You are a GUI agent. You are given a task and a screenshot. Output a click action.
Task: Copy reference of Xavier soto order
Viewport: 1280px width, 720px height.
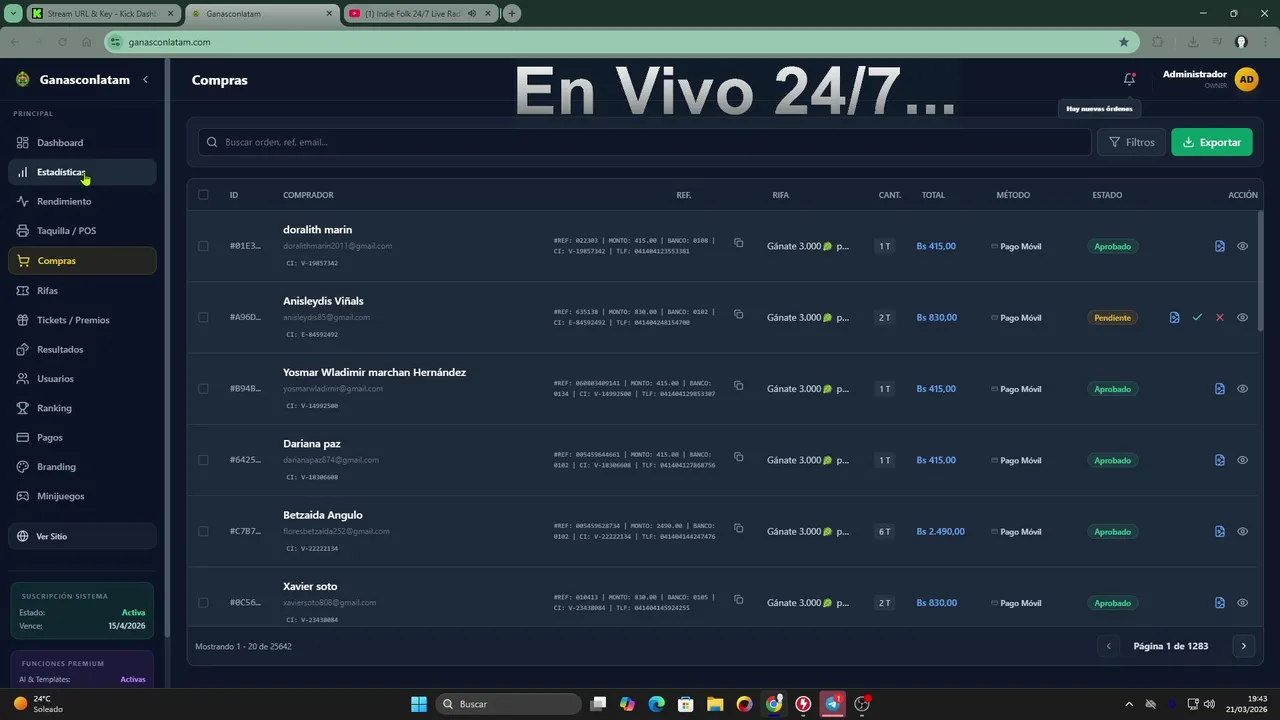(x=738, y=600)
